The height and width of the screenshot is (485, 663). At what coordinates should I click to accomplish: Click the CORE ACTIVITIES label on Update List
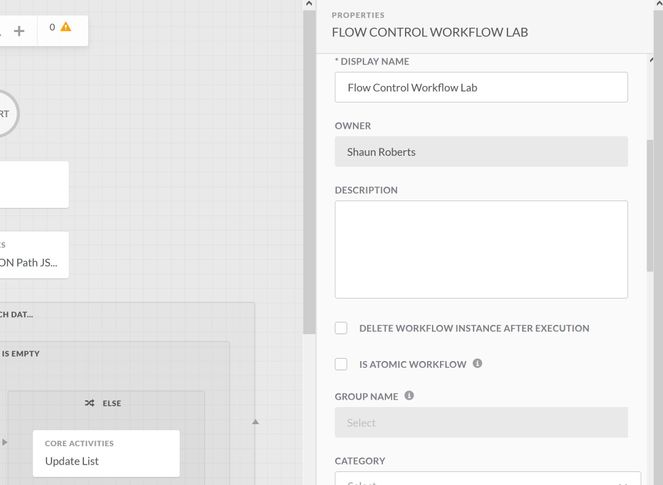79,443
